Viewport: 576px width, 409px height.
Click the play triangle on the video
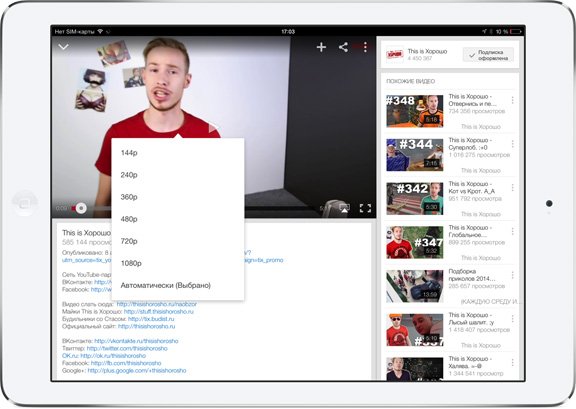(213, 128)
